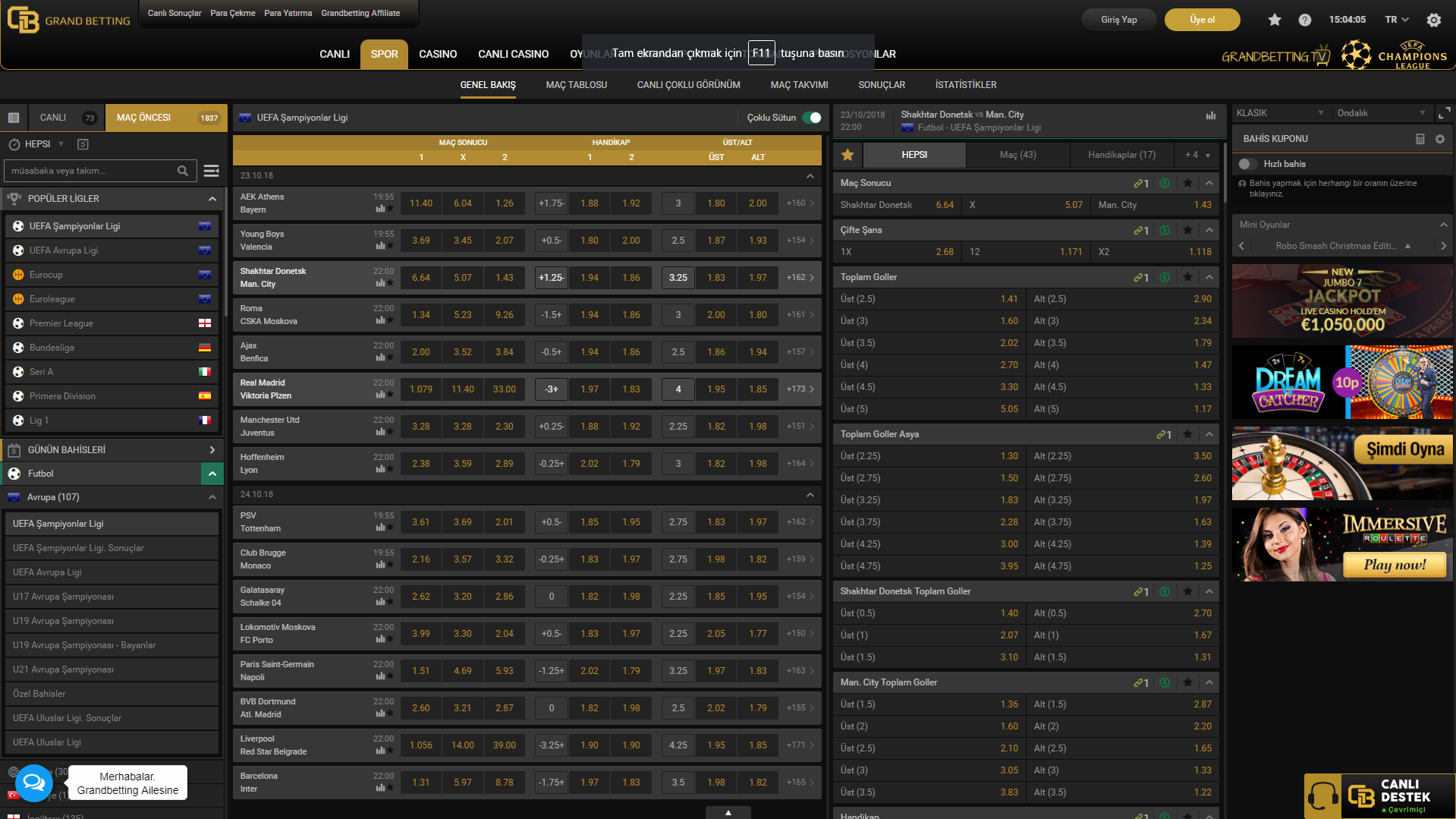The height and width of the screenshot is (819, 1456).
Task: Open settings gear in top right corner
Action: [1433, 20]
